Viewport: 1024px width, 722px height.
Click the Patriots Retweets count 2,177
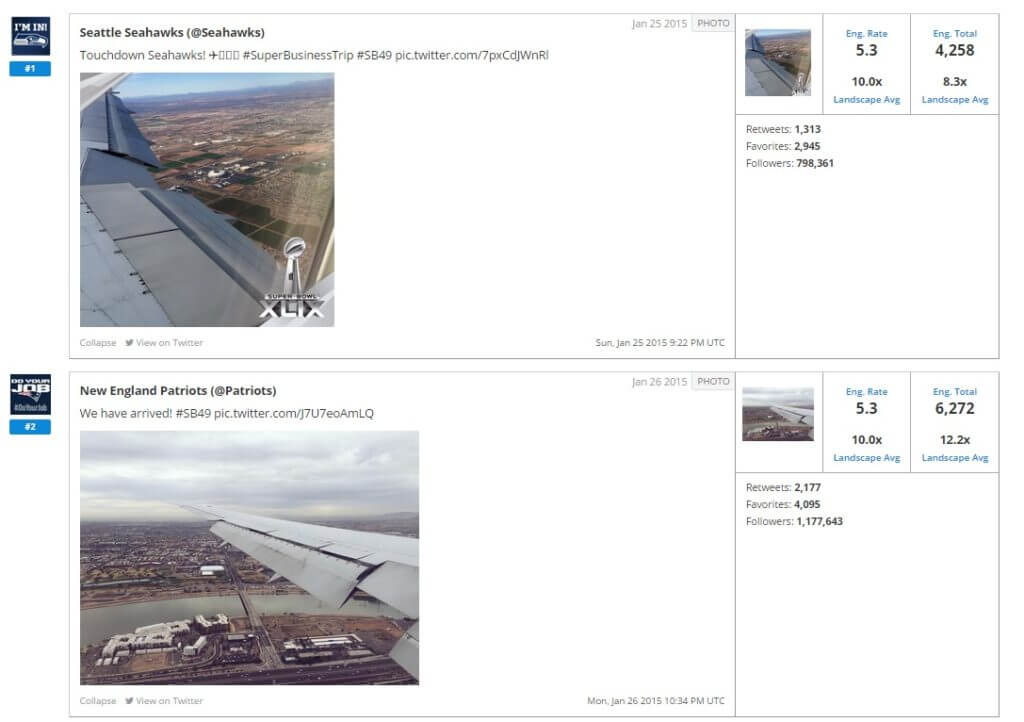coord(808,488)
